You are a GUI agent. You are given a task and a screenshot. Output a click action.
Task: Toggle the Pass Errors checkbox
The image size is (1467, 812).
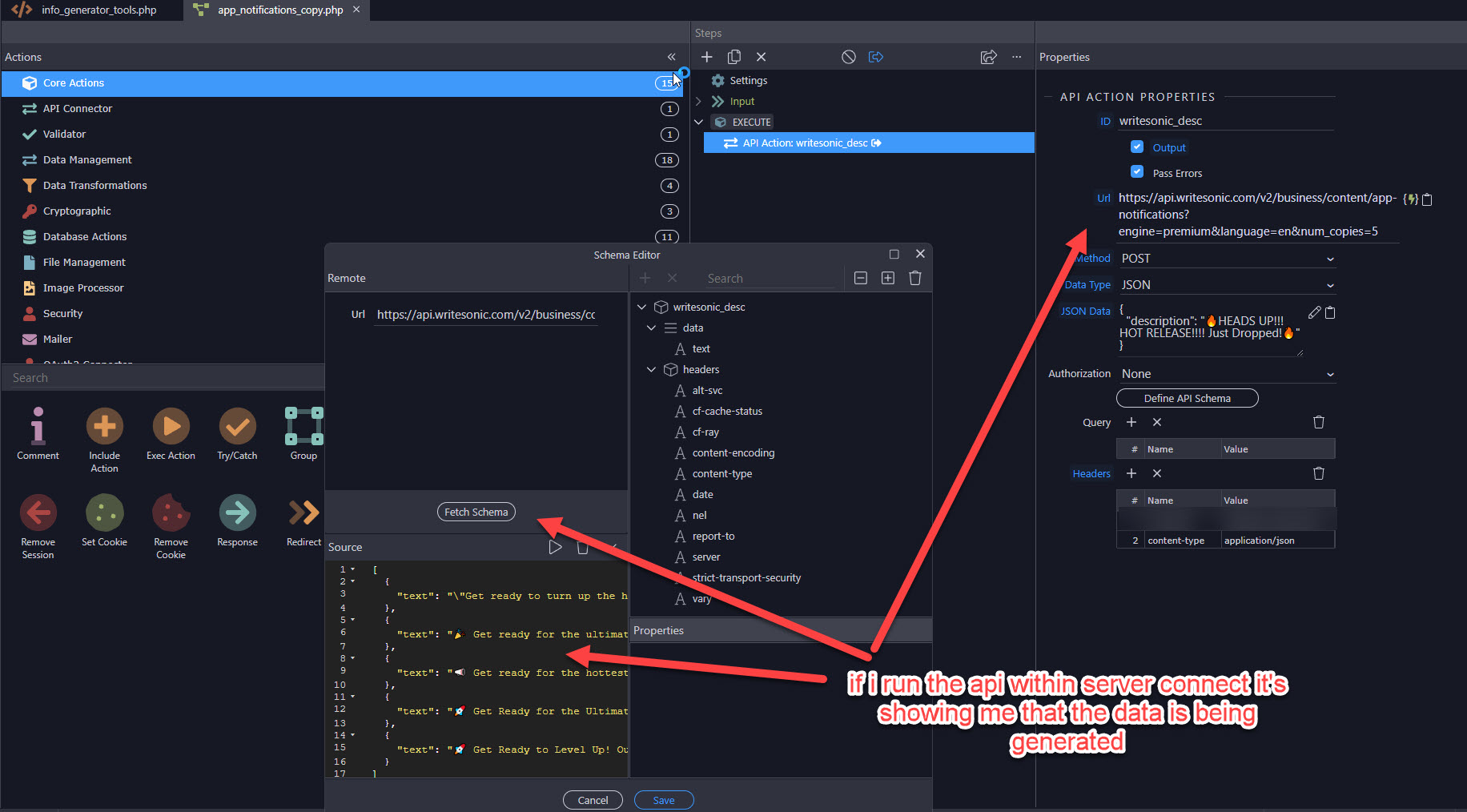point(1137,172)
